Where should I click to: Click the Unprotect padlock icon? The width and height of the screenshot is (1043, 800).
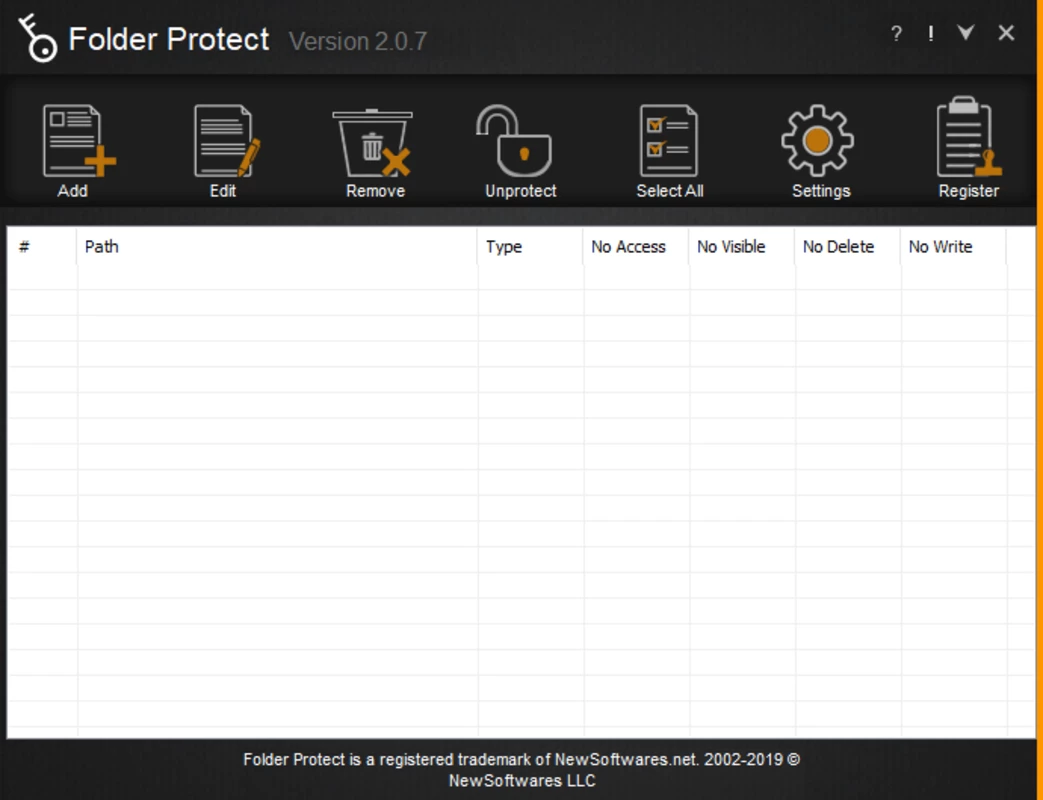(514, 141)
